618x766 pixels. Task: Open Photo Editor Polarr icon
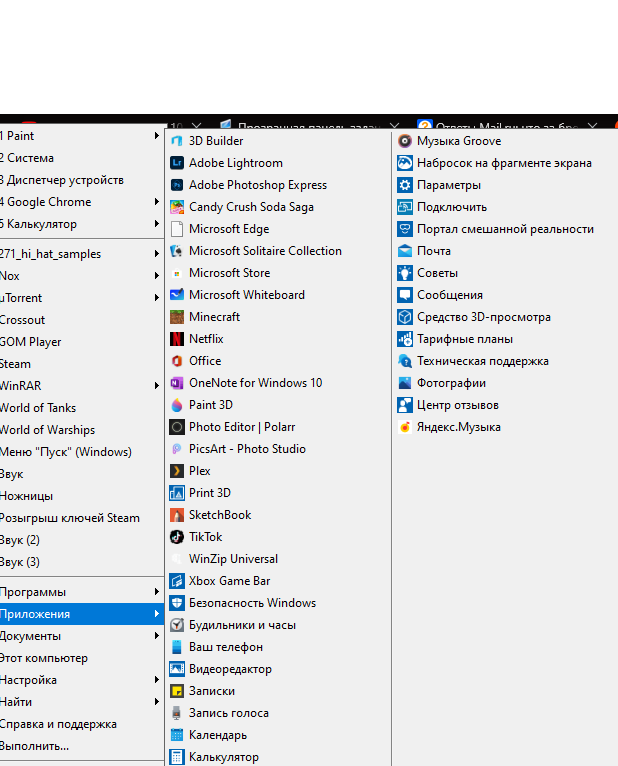click(176, 427)
